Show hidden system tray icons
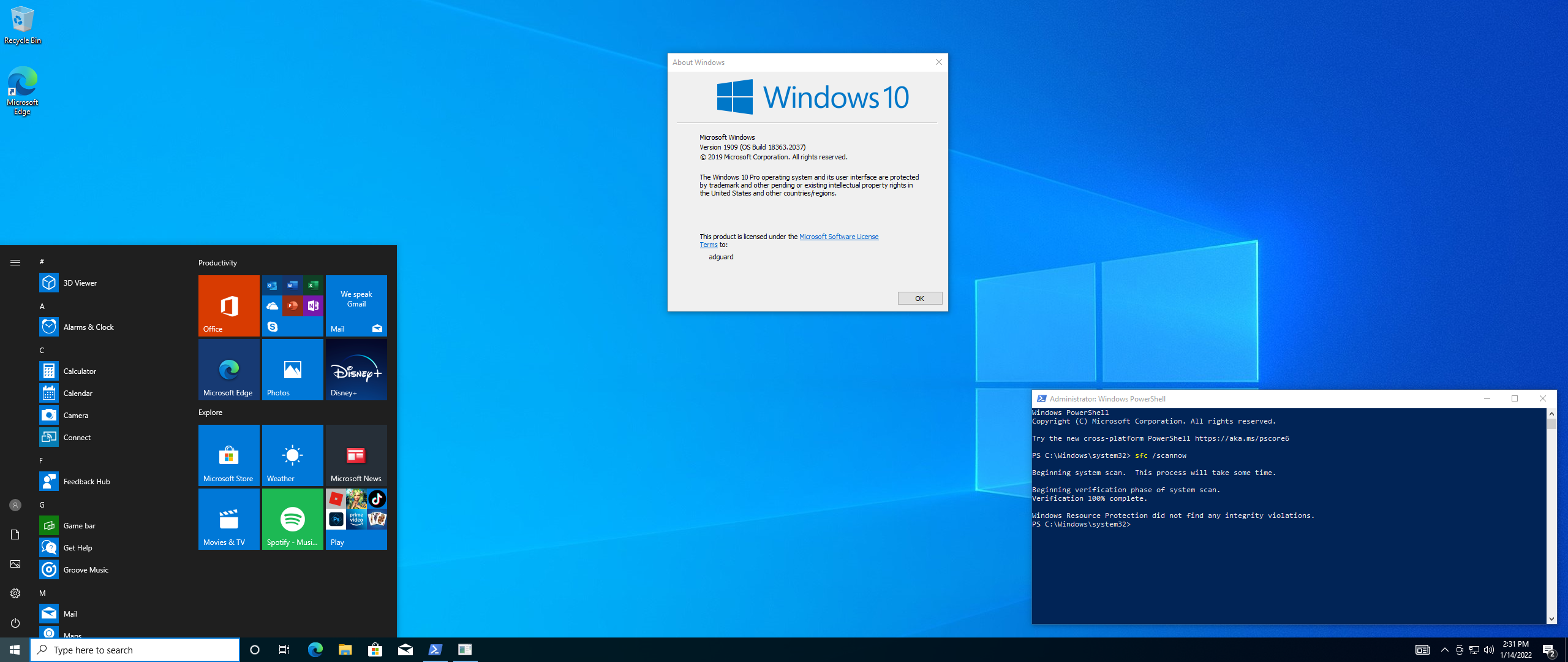The image size is (1568, 662). click(1445, 650)
